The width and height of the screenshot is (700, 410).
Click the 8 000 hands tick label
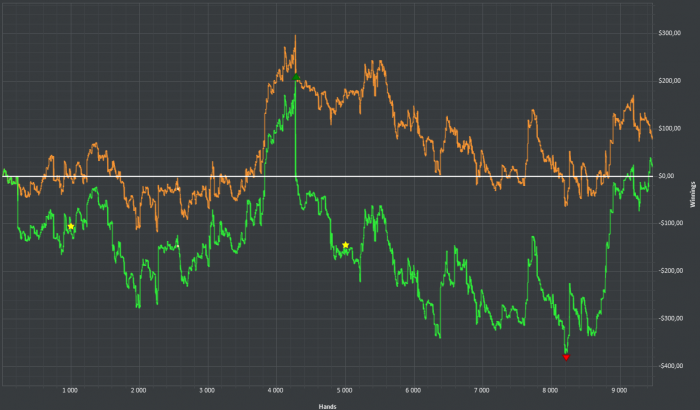[x=550, y=390]
